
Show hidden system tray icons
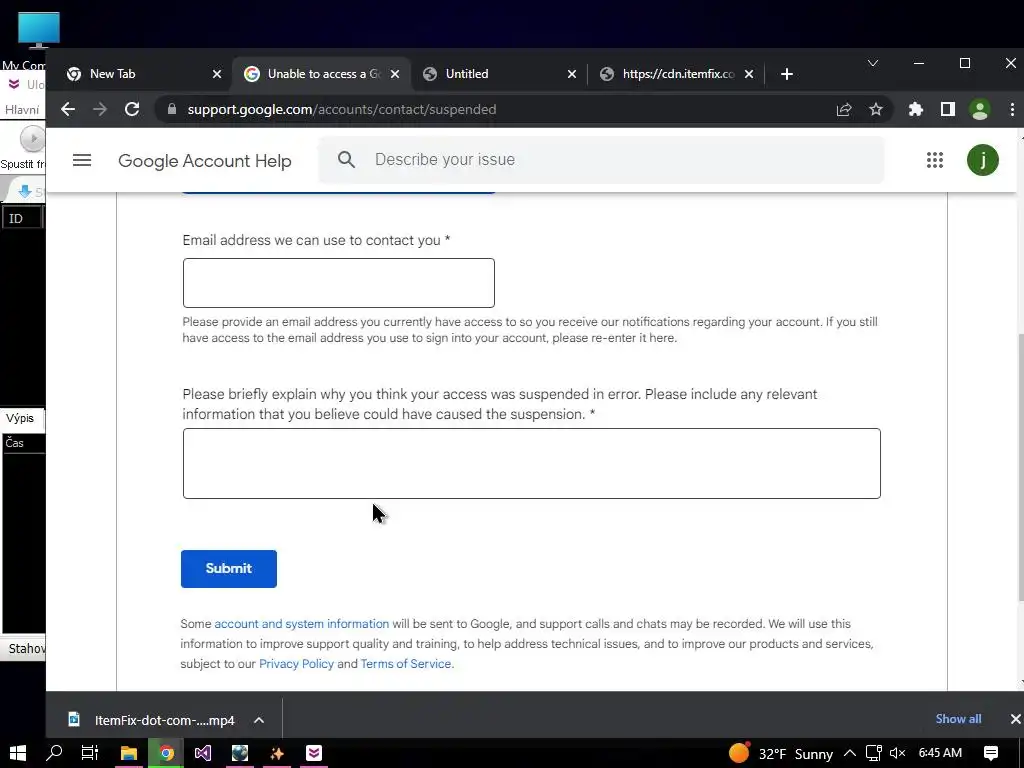click(x=850, y=753)
